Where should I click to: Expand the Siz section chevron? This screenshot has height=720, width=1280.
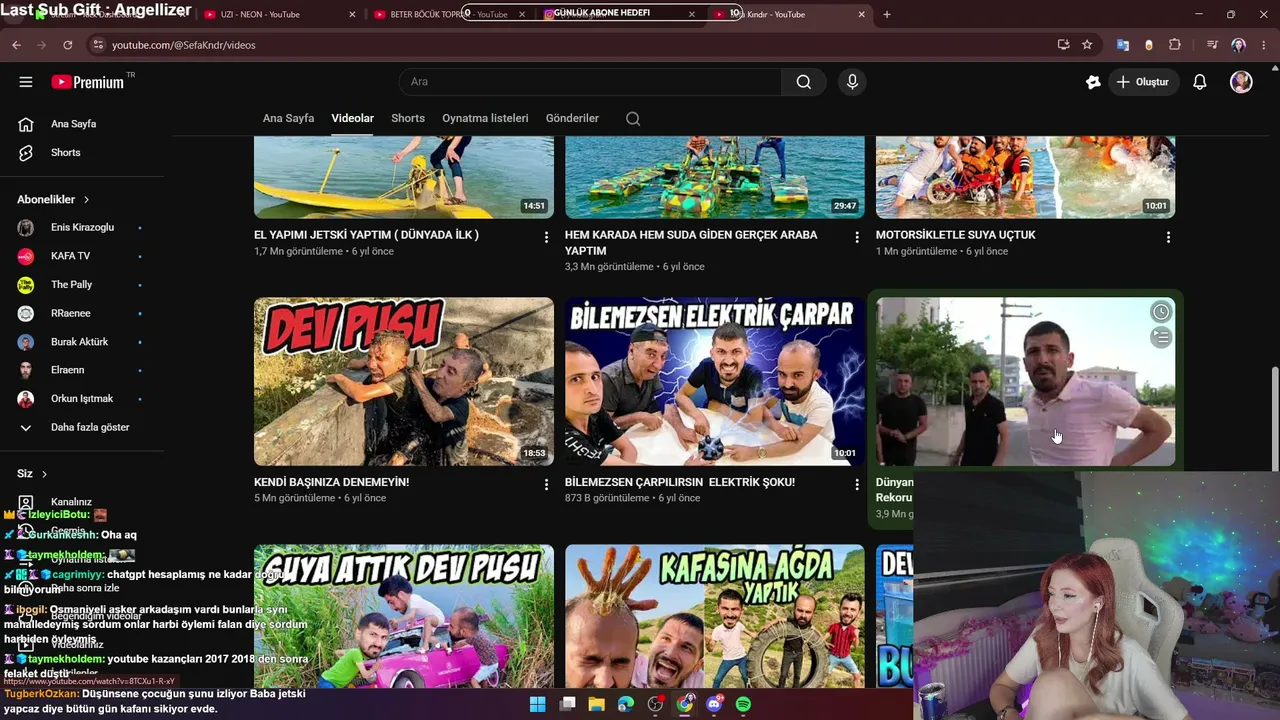(44, 474)
